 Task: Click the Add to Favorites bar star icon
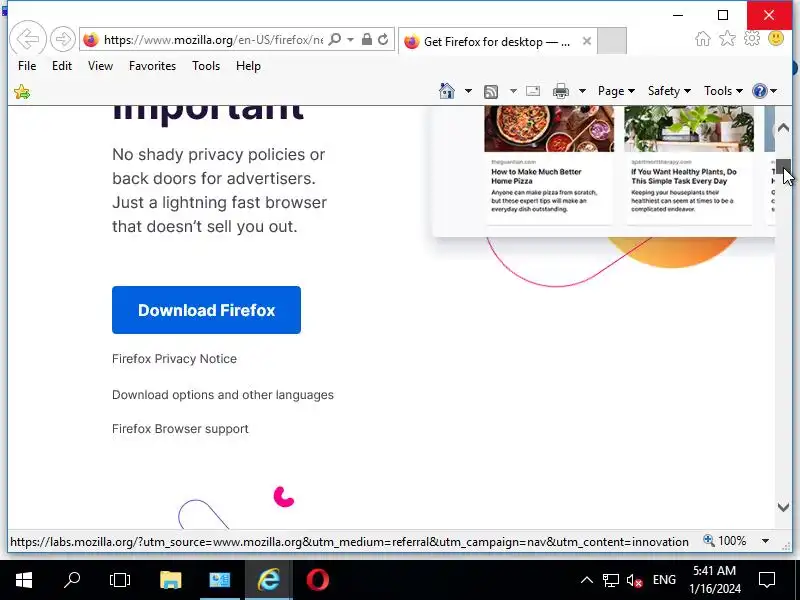point(22,92)
